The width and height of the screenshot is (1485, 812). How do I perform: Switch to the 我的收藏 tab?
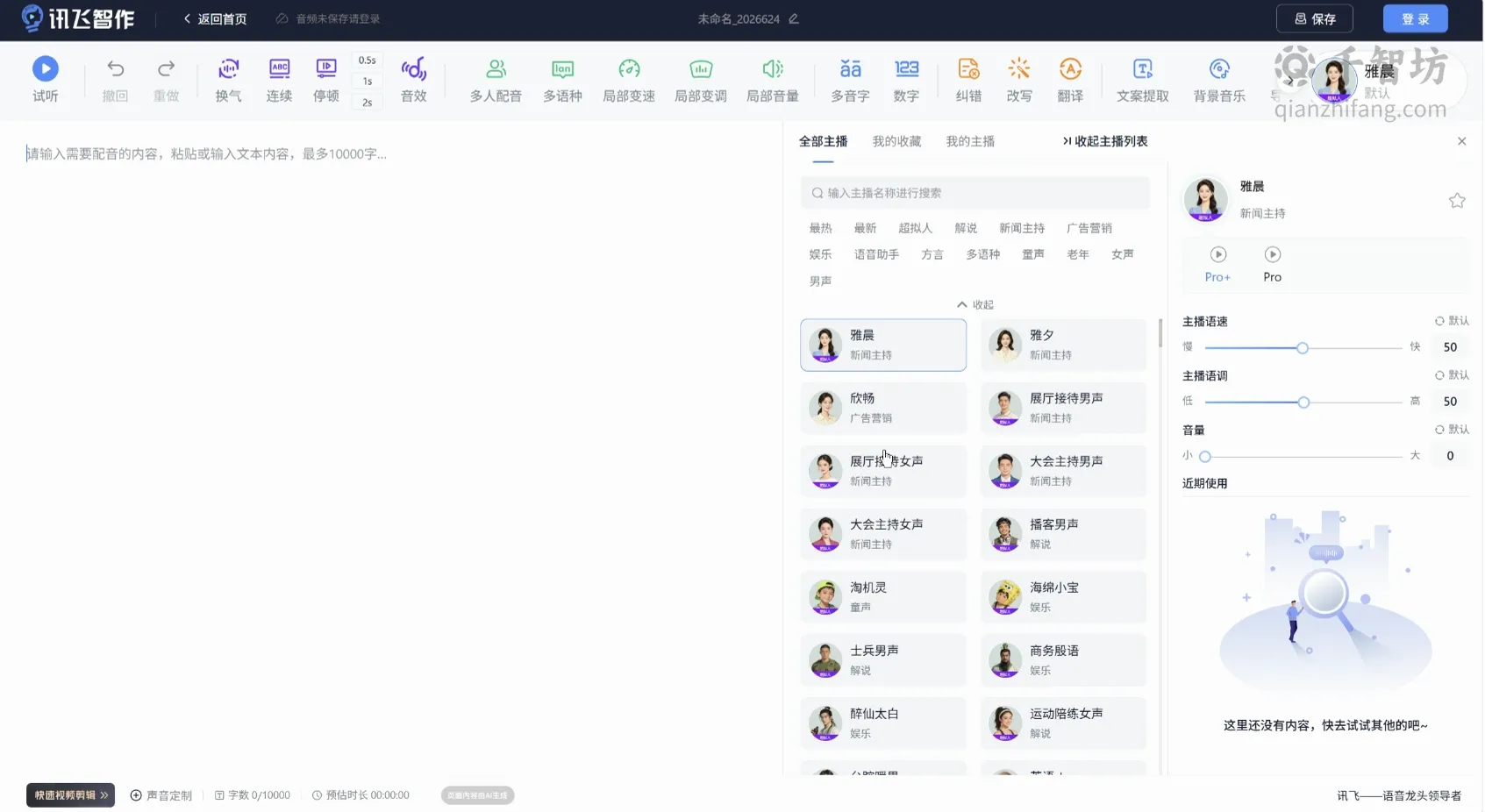pos(896,141)
